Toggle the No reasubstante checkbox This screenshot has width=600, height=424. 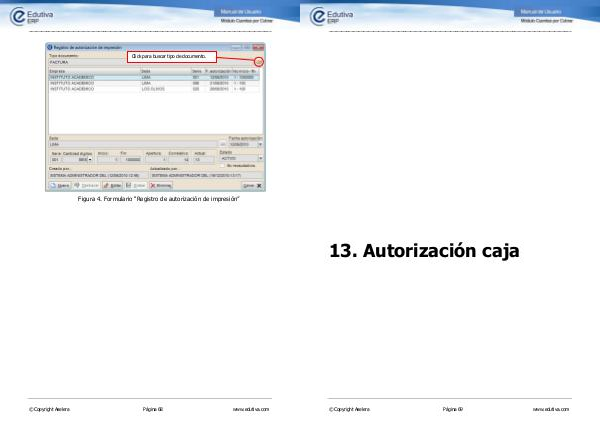click(221, 165)
